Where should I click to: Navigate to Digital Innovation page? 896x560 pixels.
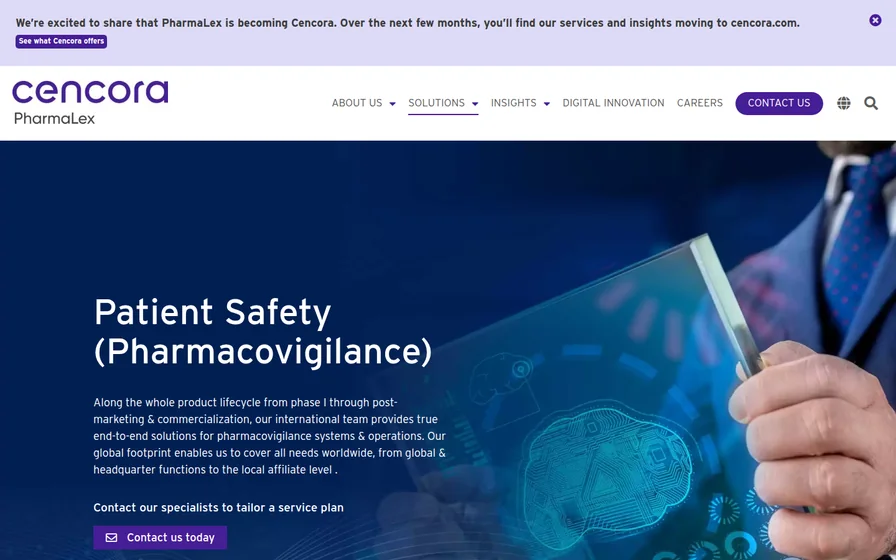pyautogui.click(x=613, y=103)
